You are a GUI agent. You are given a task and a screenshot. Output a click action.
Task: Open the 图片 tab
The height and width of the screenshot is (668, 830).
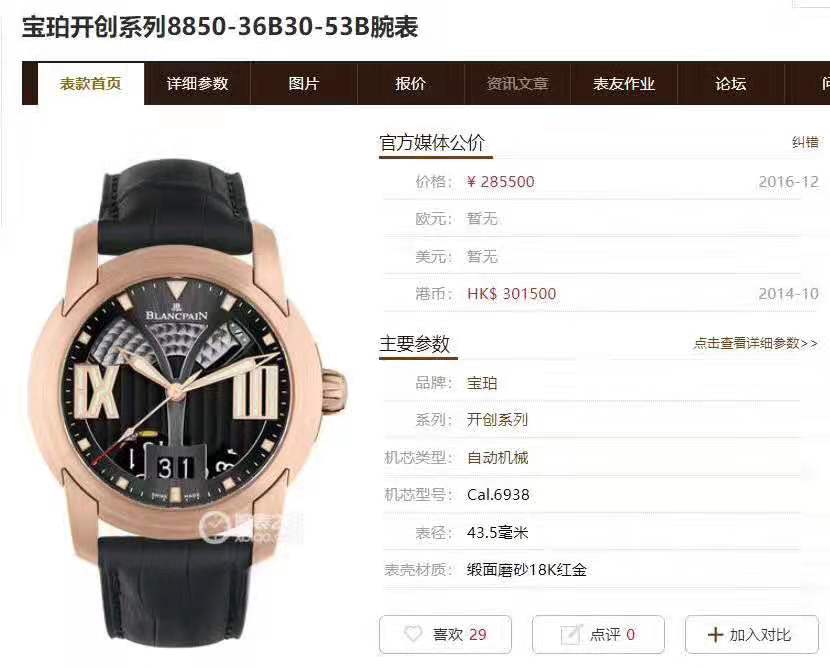click(304, 83)
